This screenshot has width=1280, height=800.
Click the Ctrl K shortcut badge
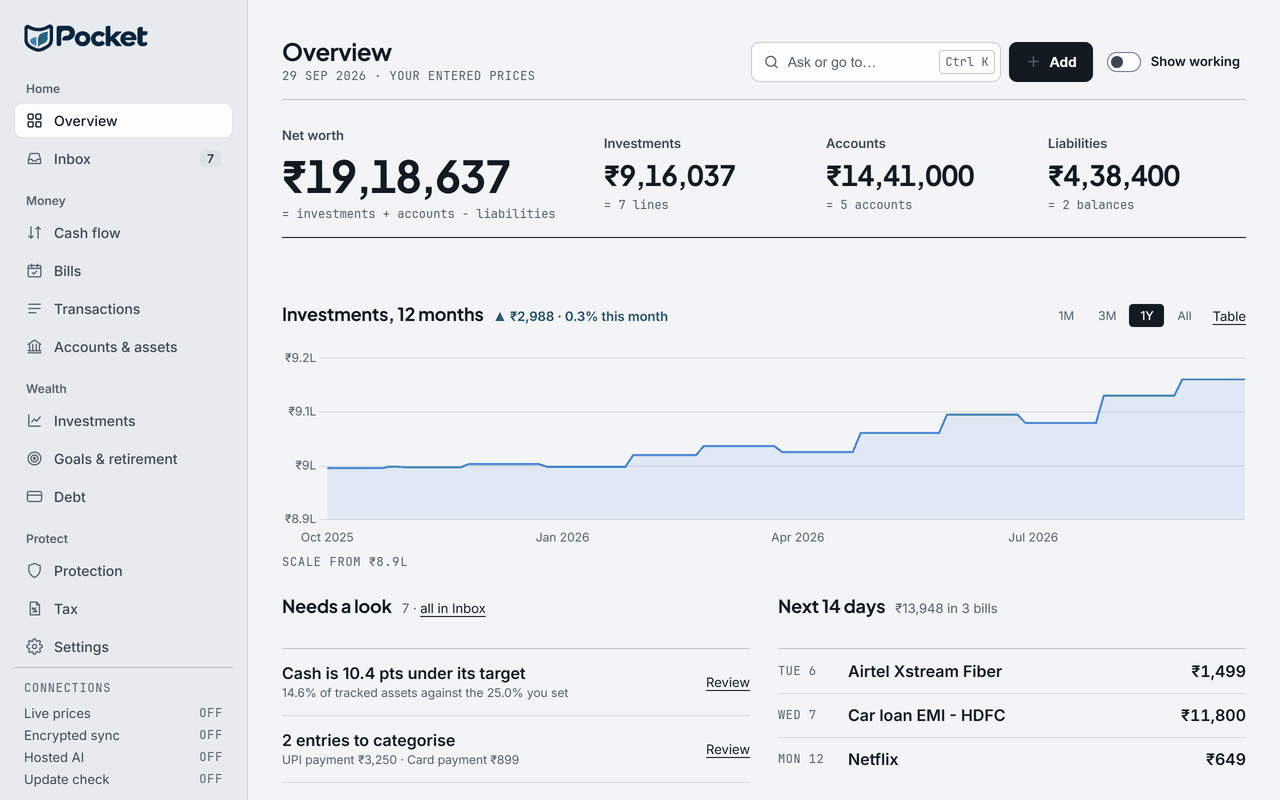[967, 62]
